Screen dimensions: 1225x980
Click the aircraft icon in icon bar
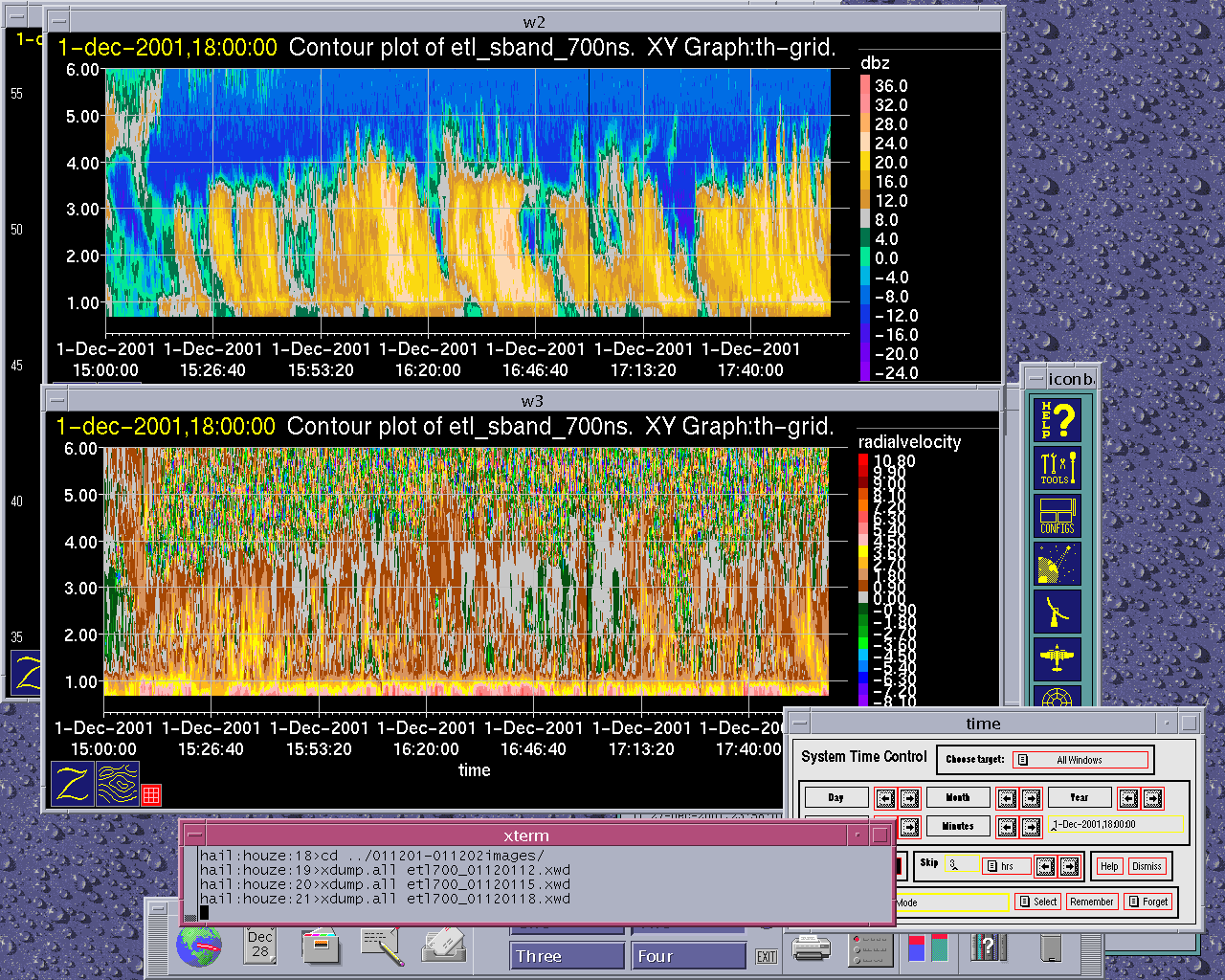point(1058,658)
